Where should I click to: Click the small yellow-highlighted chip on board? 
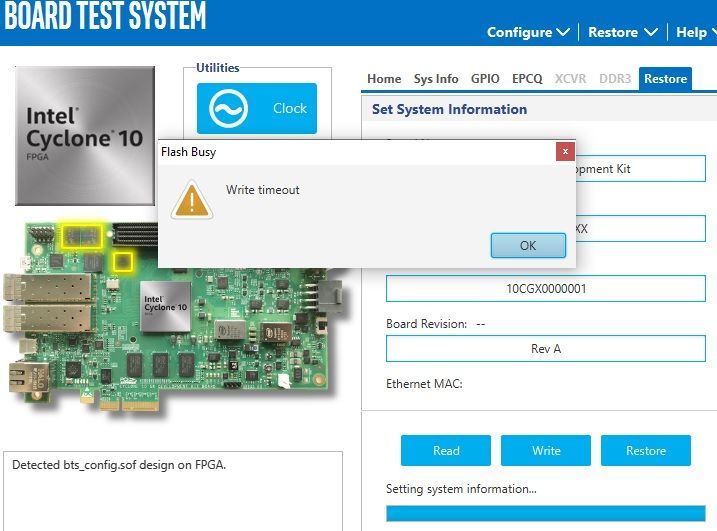tap(123, 261)
